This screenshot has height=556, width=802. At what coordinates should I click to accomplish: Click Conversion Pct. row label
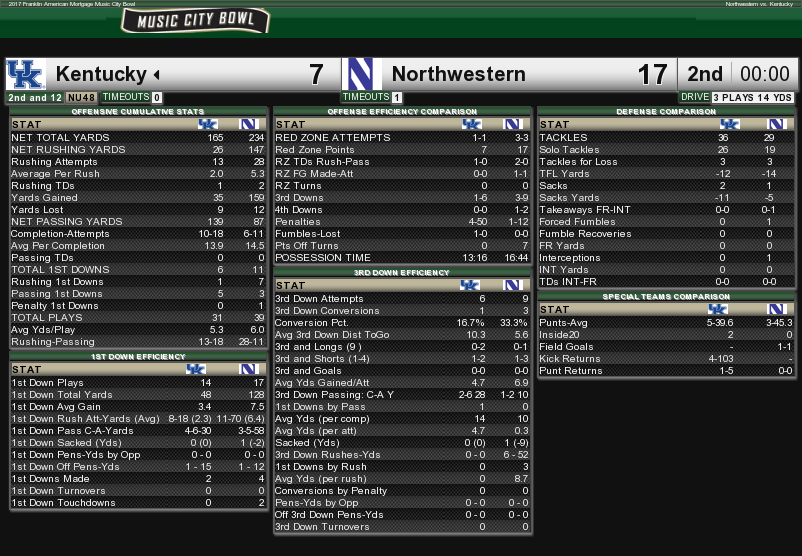pyautogui.click(x=311, y=323)
